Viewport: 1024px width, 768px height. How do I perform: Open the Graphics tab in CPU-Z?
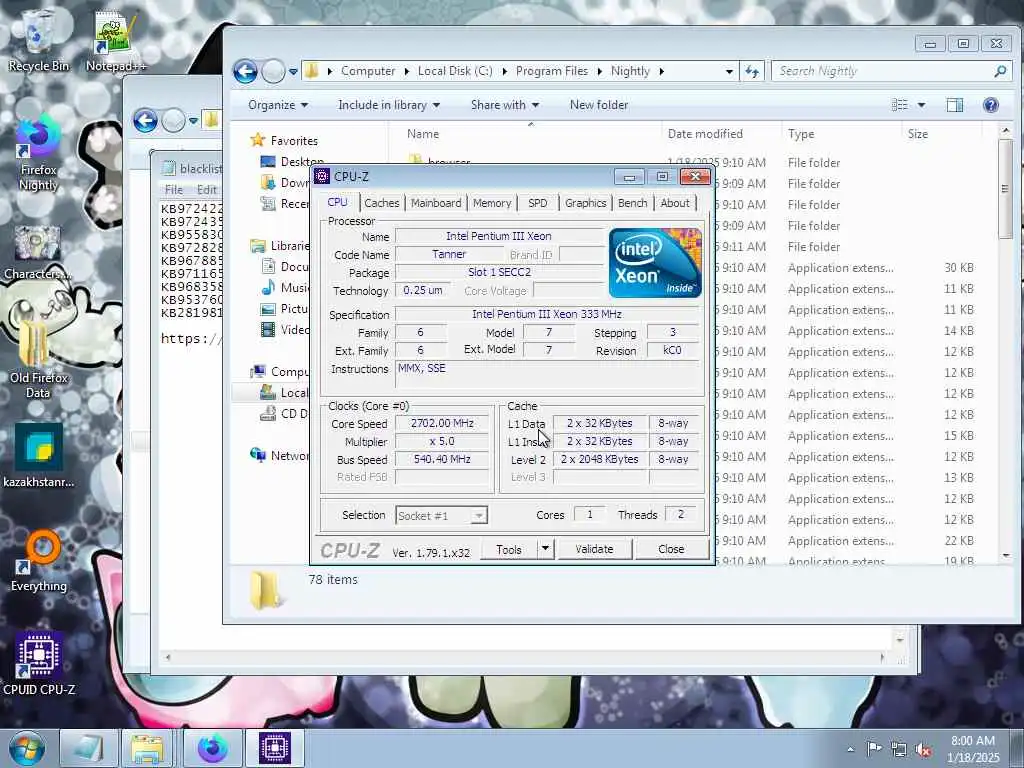(586, 203)
